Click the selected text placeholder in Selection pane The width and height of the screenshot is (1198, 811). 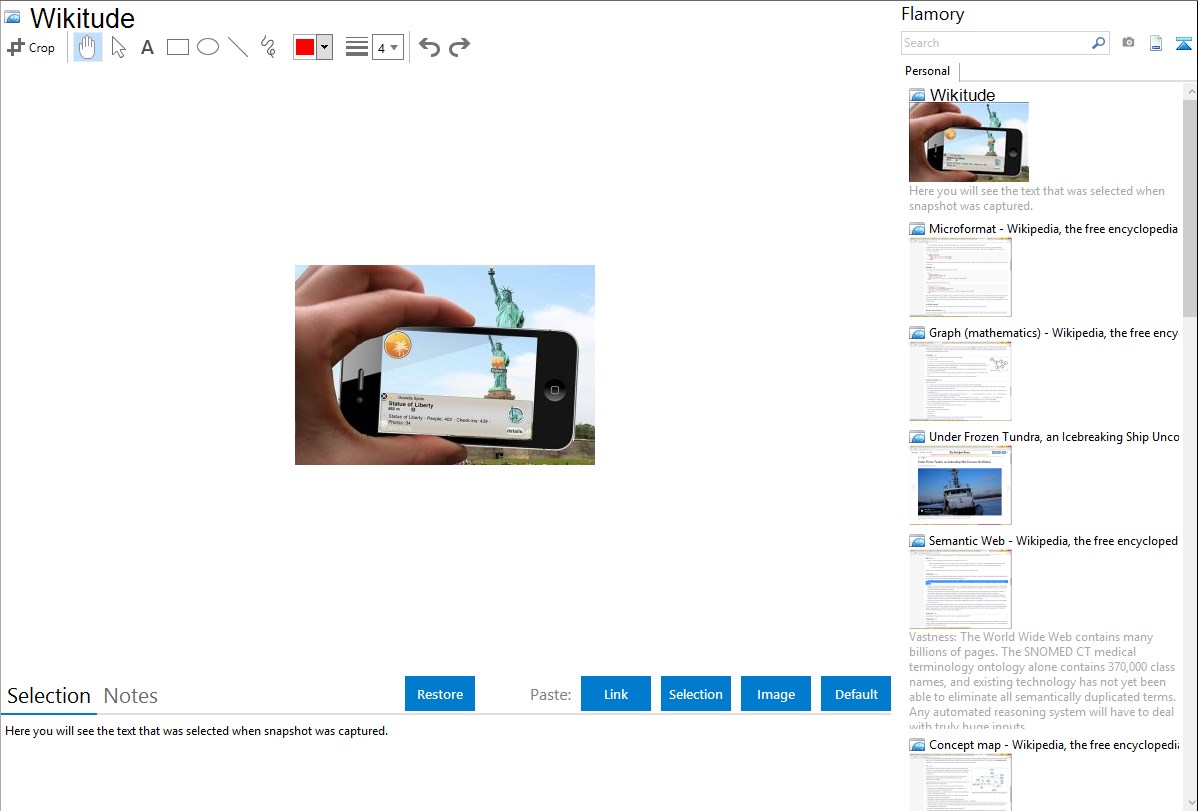click(196, 731)
